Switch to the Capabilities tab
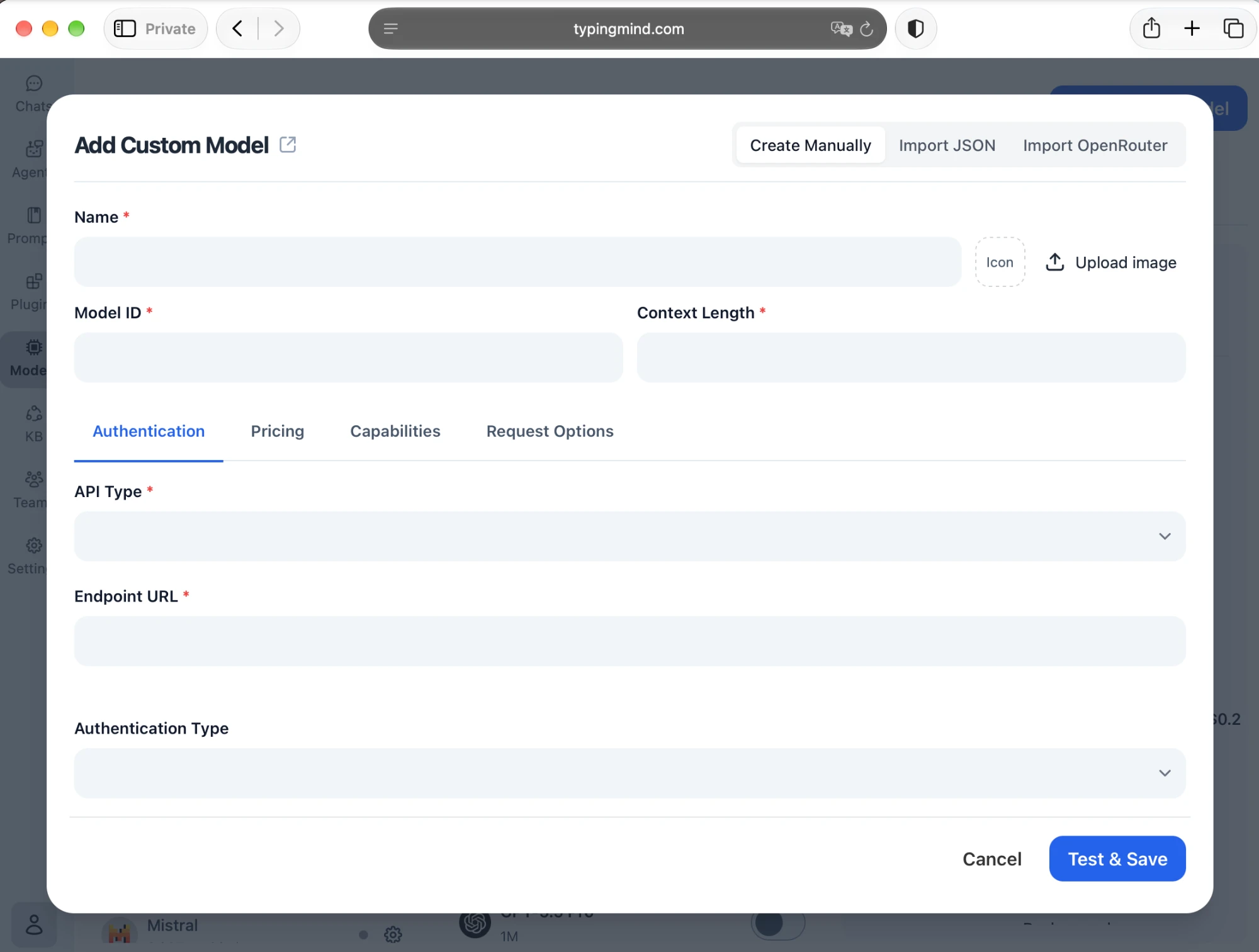Image resolution: width=1259 pixels, height=952 pixels. (395, 431)
